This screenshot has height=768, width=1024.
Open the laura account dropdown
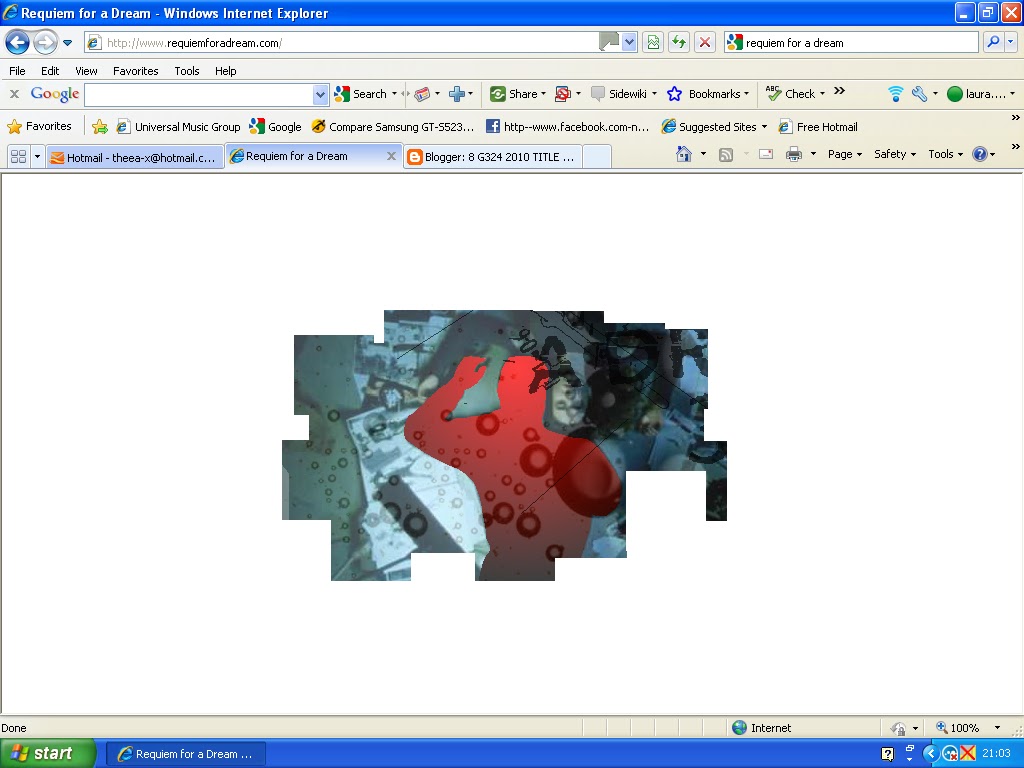981,94
